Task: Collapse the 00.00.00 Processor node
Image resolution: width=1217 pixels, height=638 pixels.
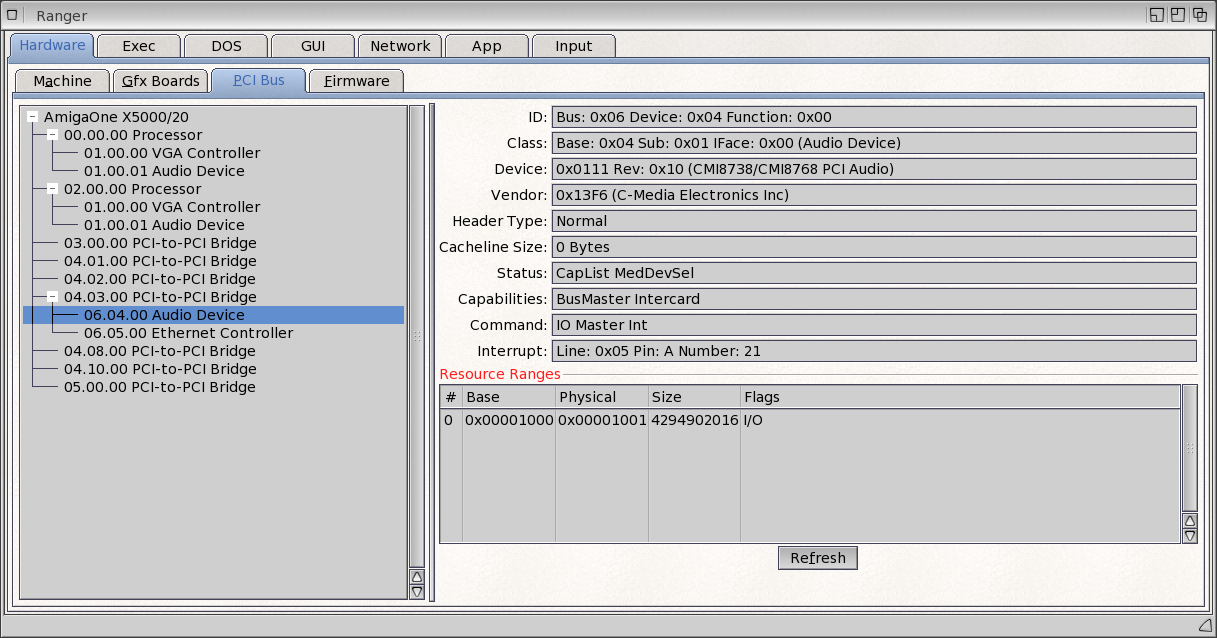Action: click(x=53, y=135)
